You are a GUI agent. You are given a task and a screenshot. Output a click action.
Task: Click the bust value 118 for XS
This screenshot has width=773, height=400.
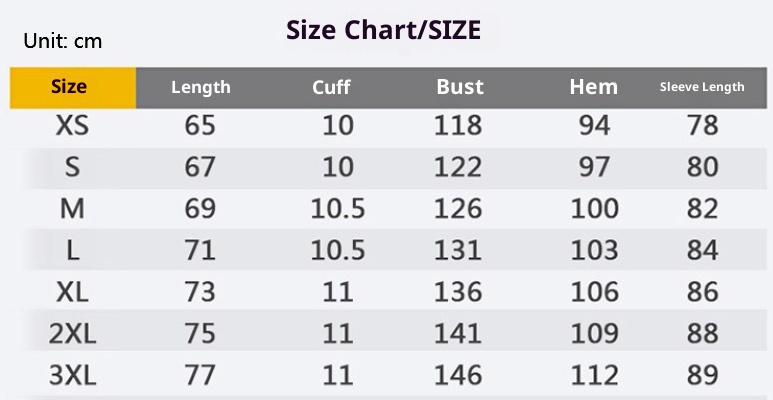458,126
